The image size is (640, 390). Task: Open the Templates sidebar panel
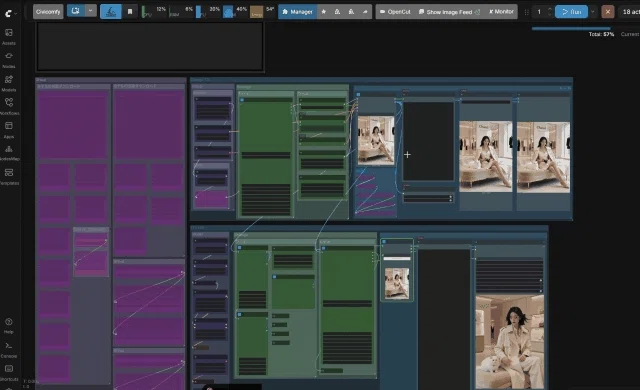(x=9, y=176)
